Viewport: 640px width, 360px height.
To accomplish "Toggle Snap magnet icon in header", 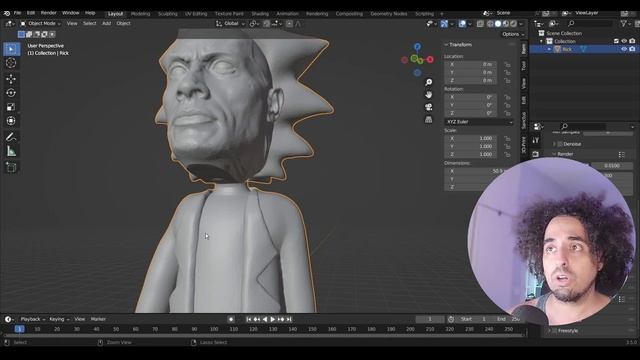I will pyautogui.click(x=267, y=24).
